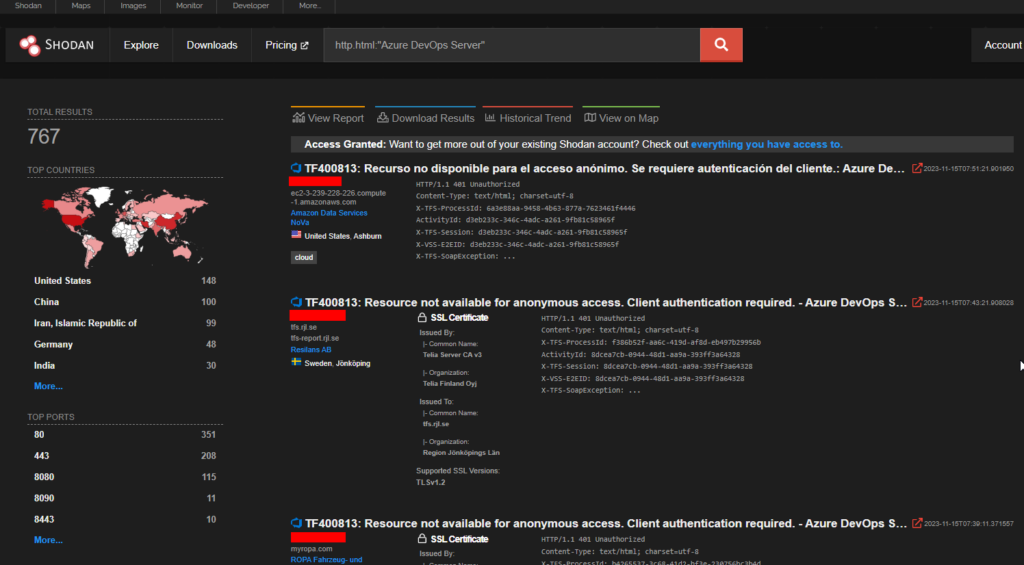Open the Spanish TF400813 Recurso no disponible result title
The width and height of the screenshot is (1024, 565).
tap(605, 169)
